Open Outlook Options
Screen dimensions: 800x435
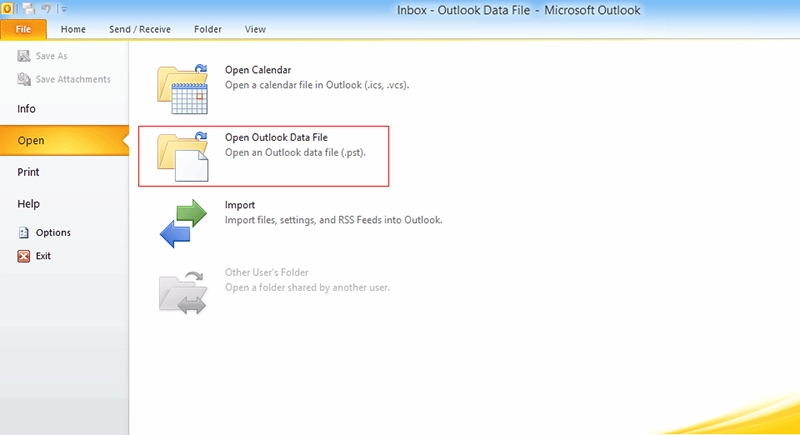53,233
